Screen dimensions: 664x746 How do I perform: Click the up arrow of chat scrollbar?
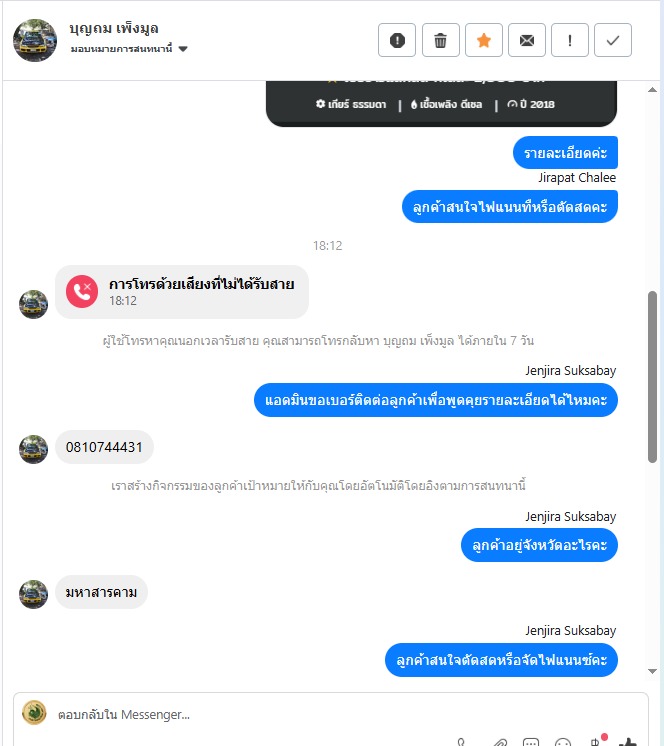[653, 89]
